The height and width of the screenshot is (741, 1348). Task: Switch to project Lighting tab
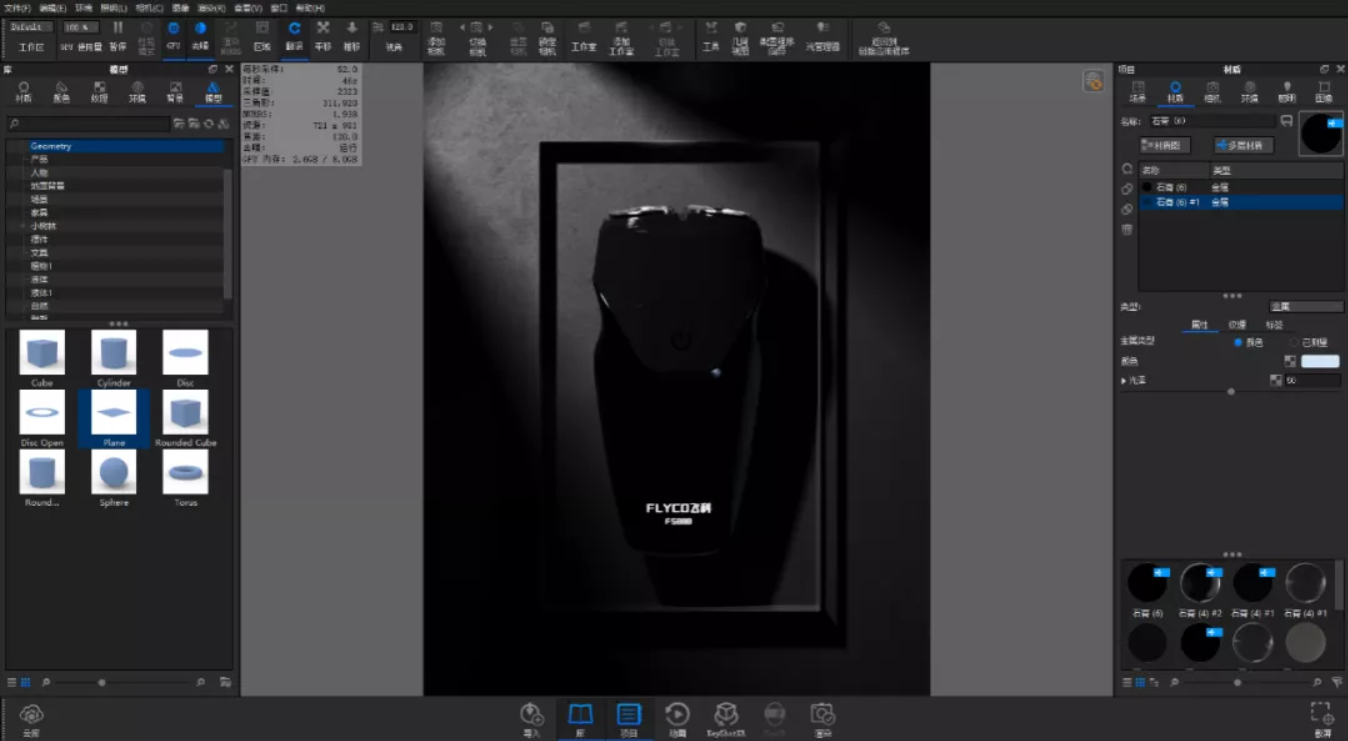pyautogui.click(x=1287, y=92)
